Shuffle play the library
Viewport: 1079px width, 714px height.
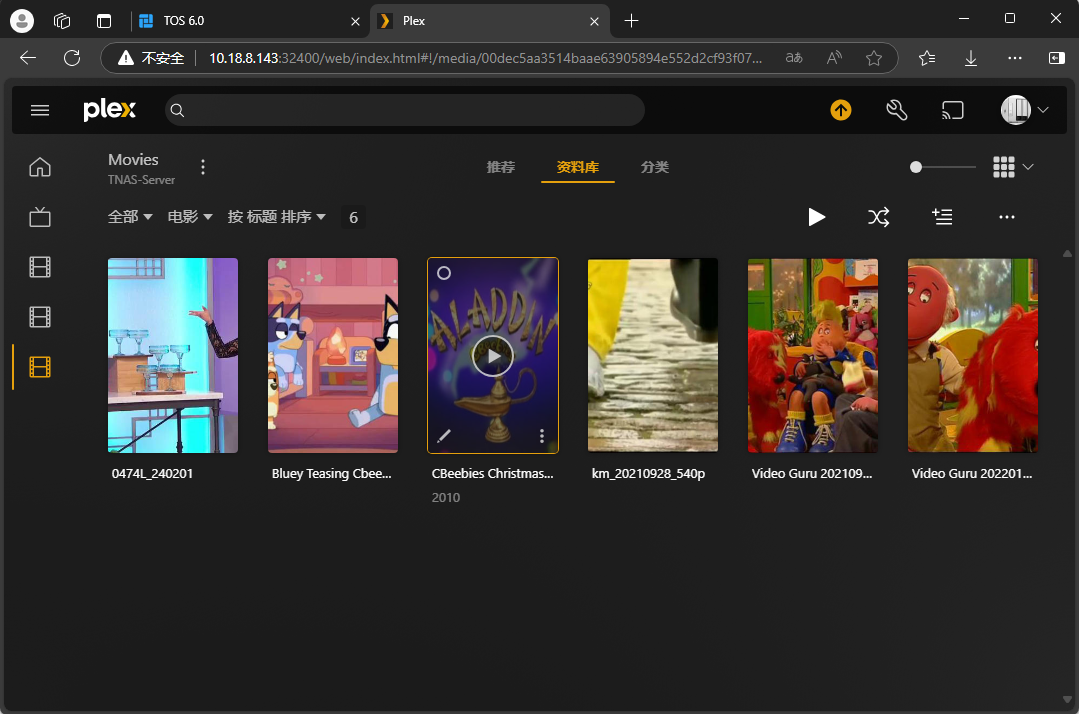point(878,217)
